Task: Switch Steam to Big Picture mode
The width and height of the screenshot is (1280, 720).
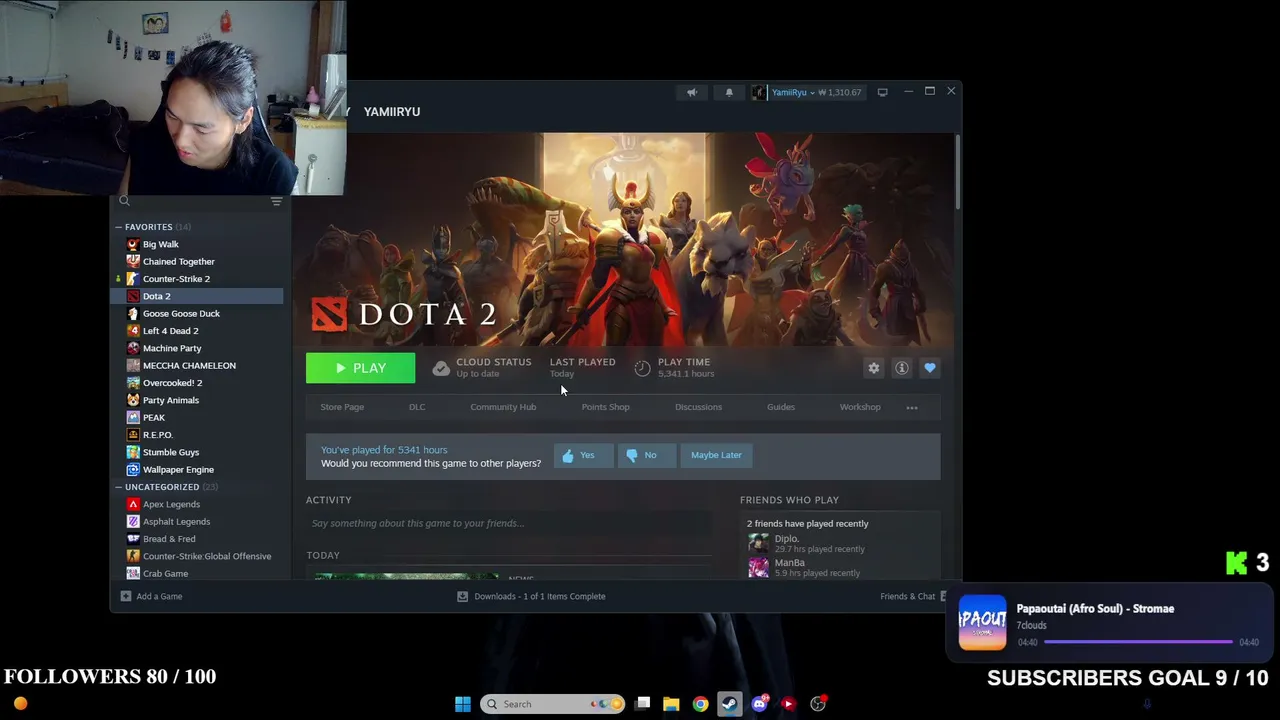Action: (882, 92)
